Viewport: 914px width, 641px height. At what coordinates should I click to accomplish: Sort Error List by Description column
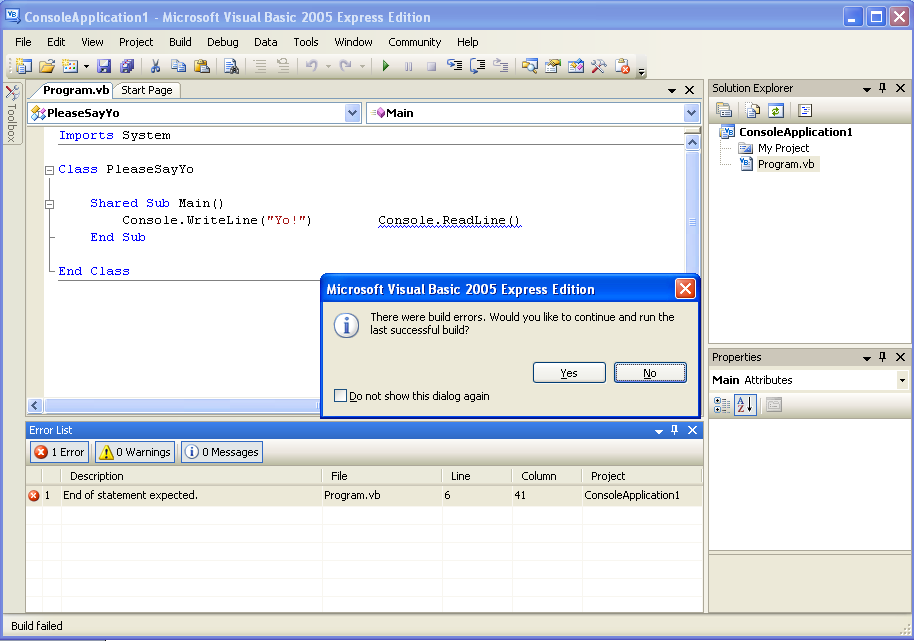coord(191,476)
